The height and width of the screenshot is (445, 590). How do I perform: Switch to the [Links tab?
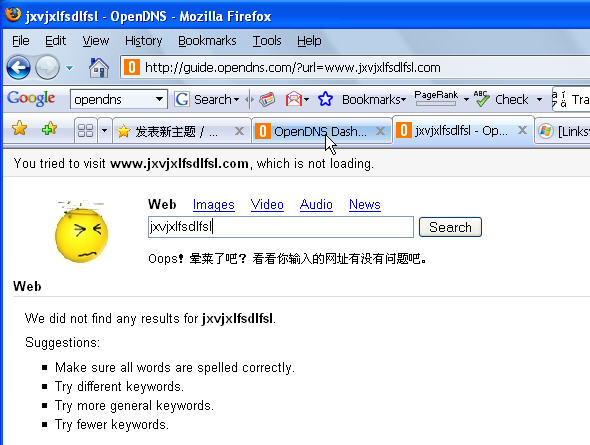click(563, 131)
